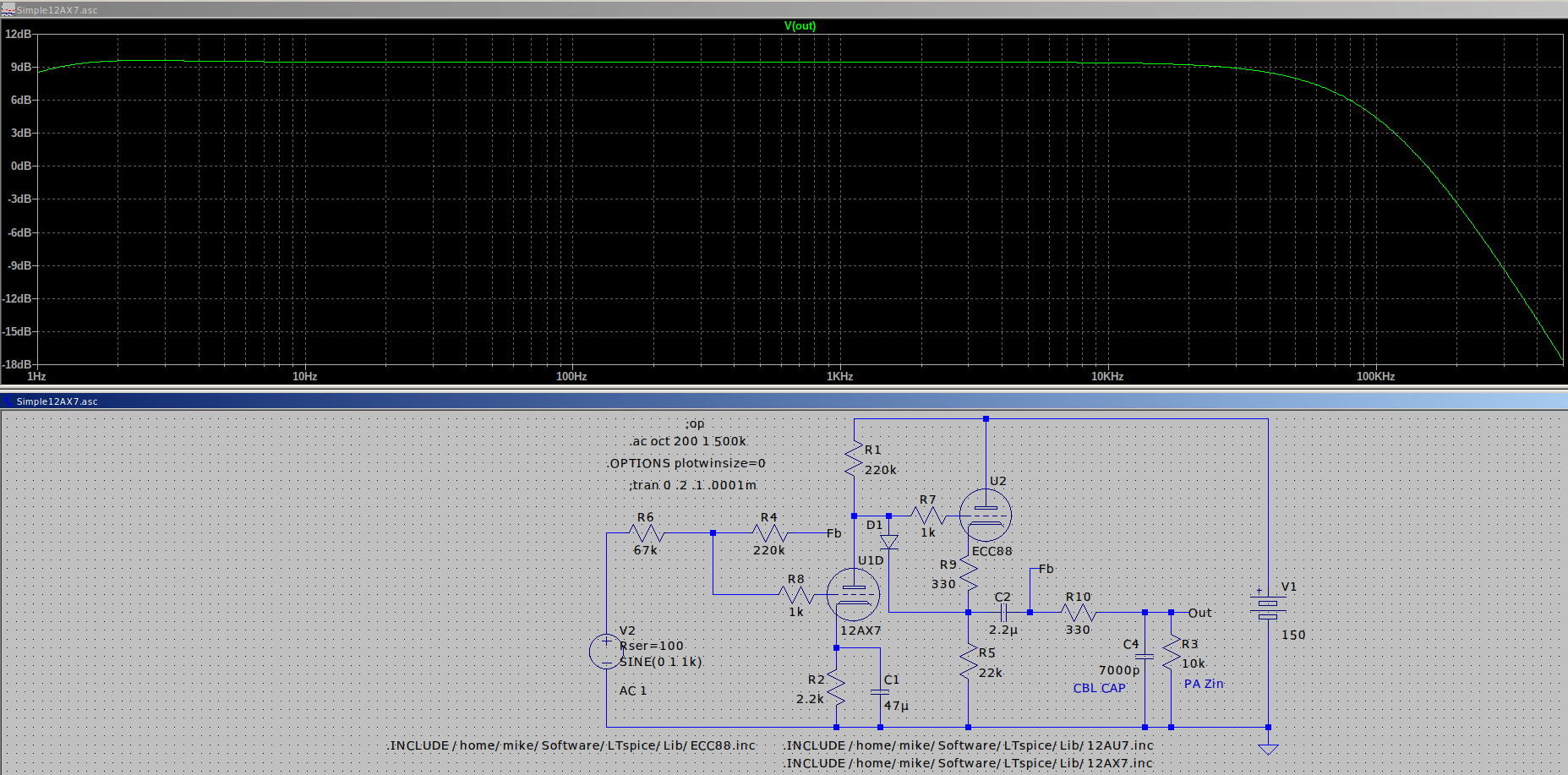Click the R7 resistor symbol
1568x775 pixels.
pos(928,516)
